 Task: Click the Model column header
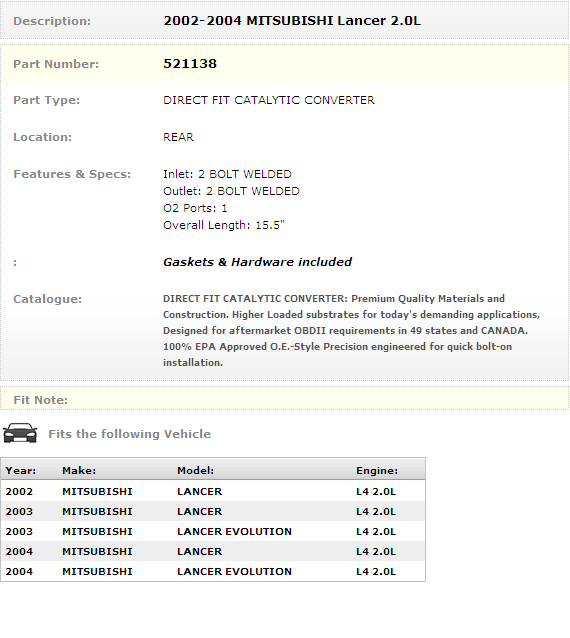coord(195,470)
